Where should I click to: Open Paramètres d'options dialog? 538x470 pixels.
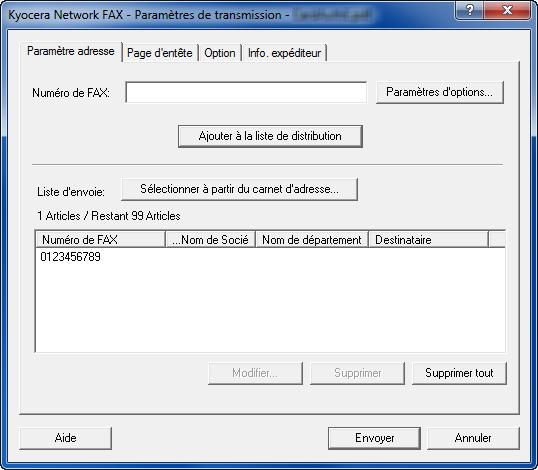pos(440,92)
